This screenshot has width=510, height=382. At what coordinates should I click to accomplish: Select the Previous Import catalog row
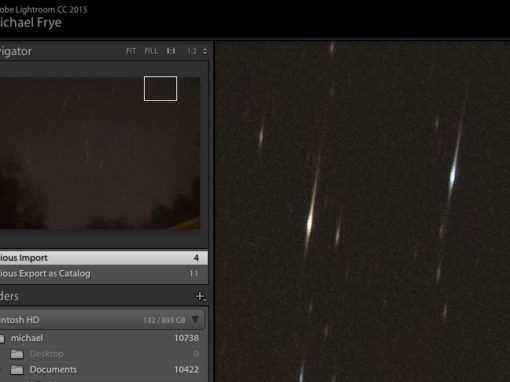click(x=104, y=258)
